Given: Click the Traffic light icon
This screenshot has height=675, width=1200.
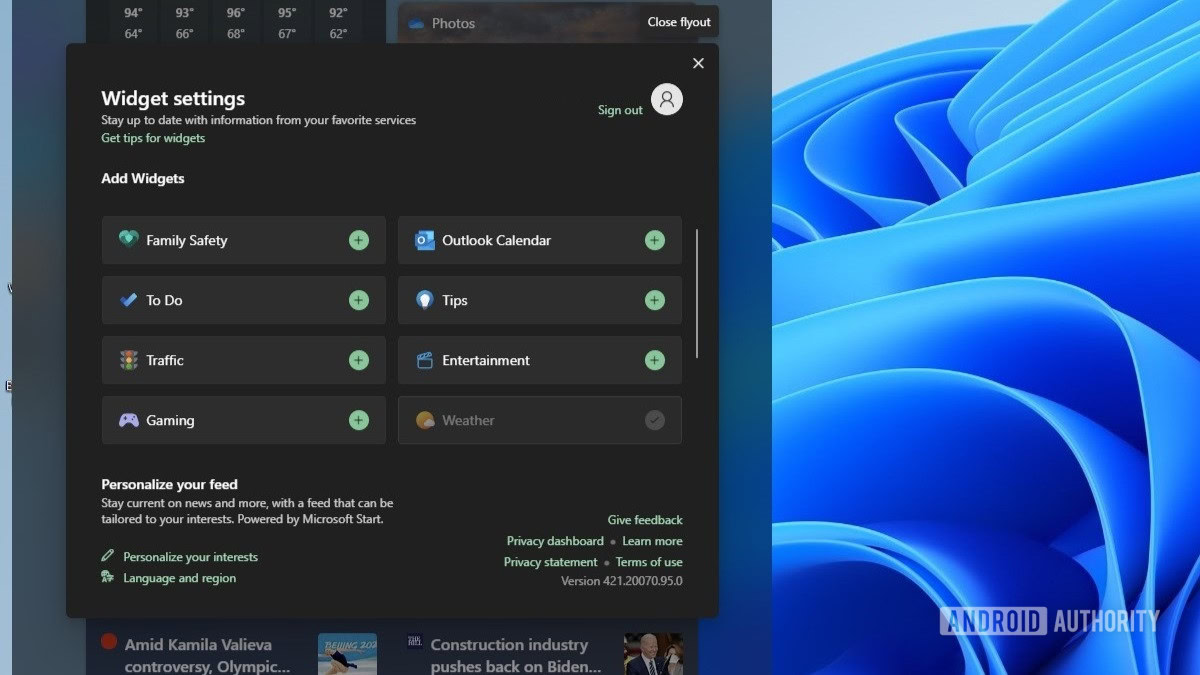Looking at the screenshot, I should click(x=128, y=360).
